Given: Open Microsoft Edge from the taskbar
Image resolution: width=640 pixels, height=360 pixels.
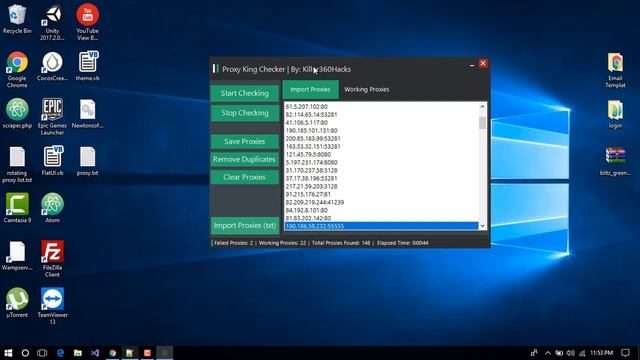Looking at the screenshot, I should click(x=60, y=353).
